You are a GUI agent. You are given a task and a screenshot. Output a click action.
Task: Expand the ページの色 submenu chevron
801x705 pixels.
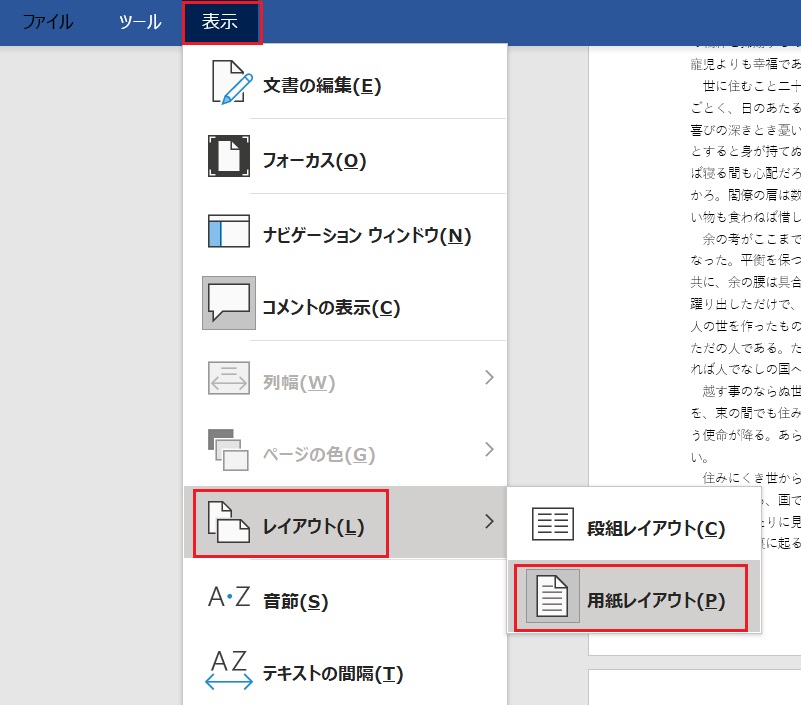click(488, 450)
